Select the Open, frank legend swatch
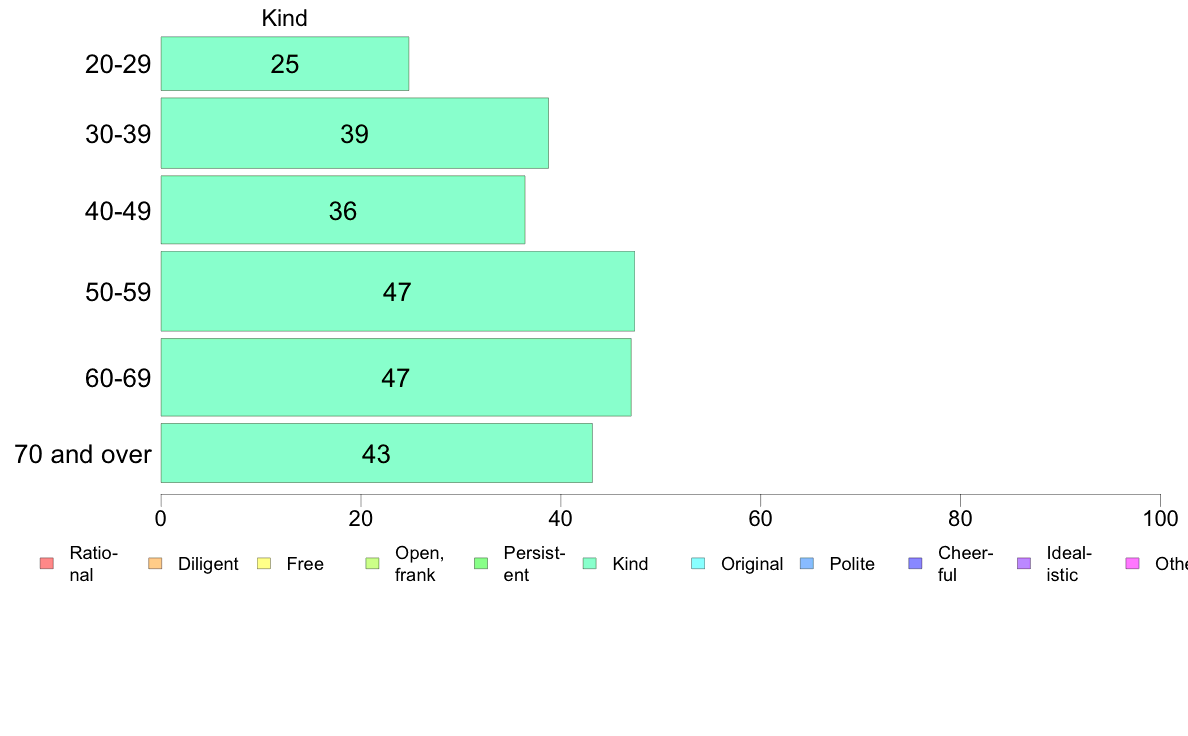The width and height of the screenshot is (1188, 736). [x=372, y=563]
